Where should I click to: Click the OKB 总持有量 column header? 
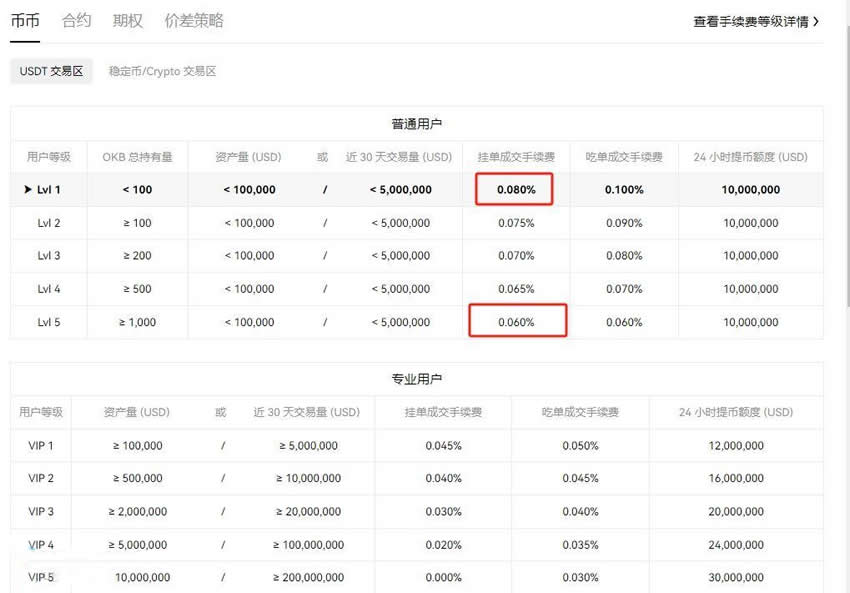coord(137,157)
